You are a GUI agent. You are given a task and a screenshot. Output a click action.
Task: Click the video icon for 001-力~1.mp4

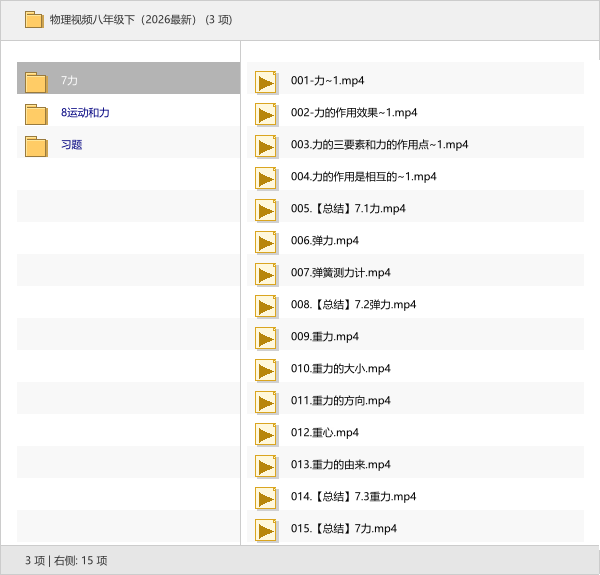pos(266,81)
